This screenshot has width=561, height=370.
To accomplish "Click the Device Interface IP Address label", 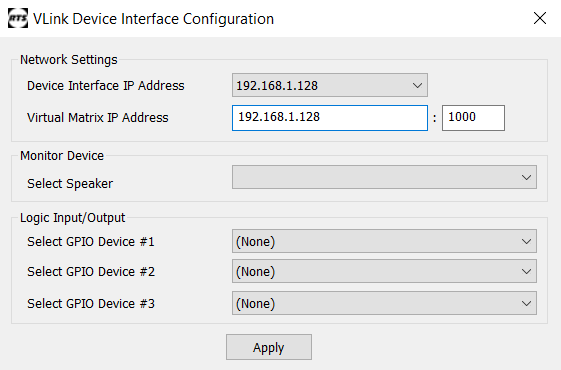I will (x=106, y=86).
